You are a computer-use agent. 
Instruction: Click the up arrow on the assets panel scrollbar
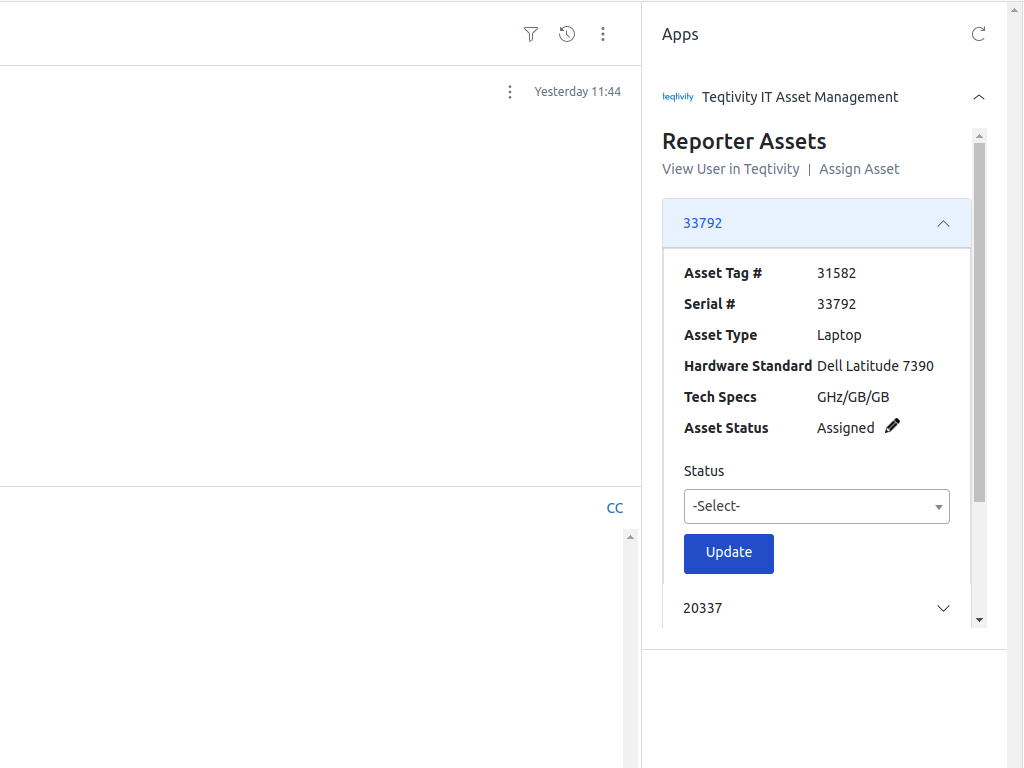tap(979, 135)
